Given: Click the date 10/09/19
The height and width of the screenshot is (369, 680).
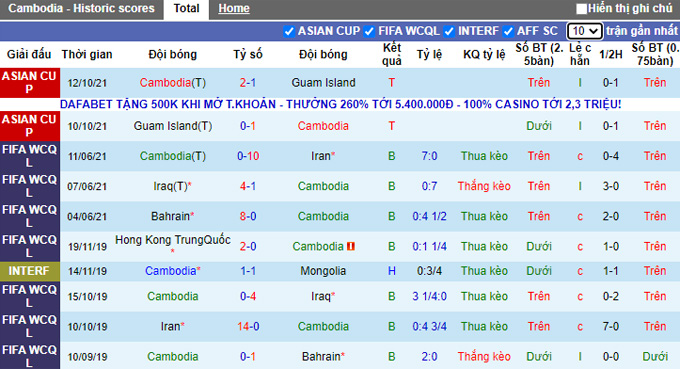Looking at the screenshot, I should coord(87,357).
